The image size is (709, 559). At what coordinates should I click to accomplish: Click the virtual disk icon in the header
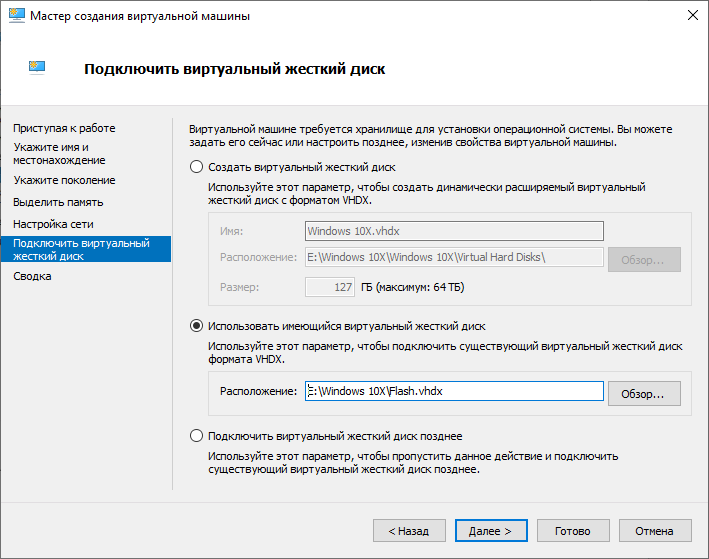(x=37, y=68)
